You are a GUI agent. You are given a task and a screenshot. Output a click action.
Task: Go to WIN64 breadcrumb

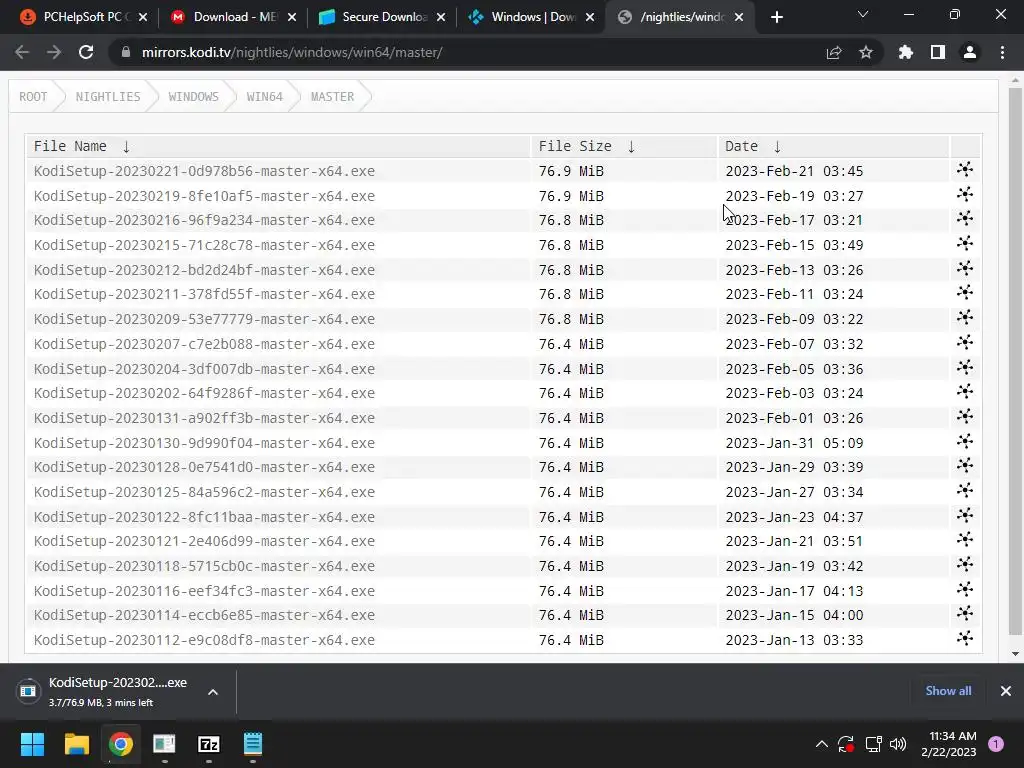click(x=264, y=97)
